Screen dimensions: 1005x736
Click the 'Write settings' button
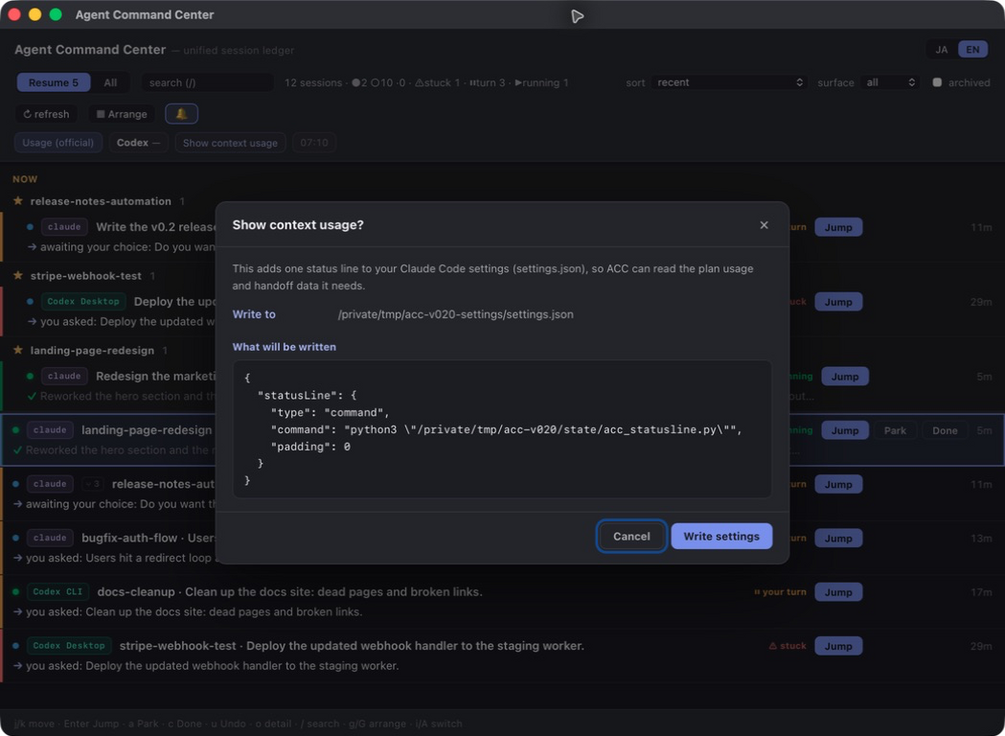pos(721,536)
